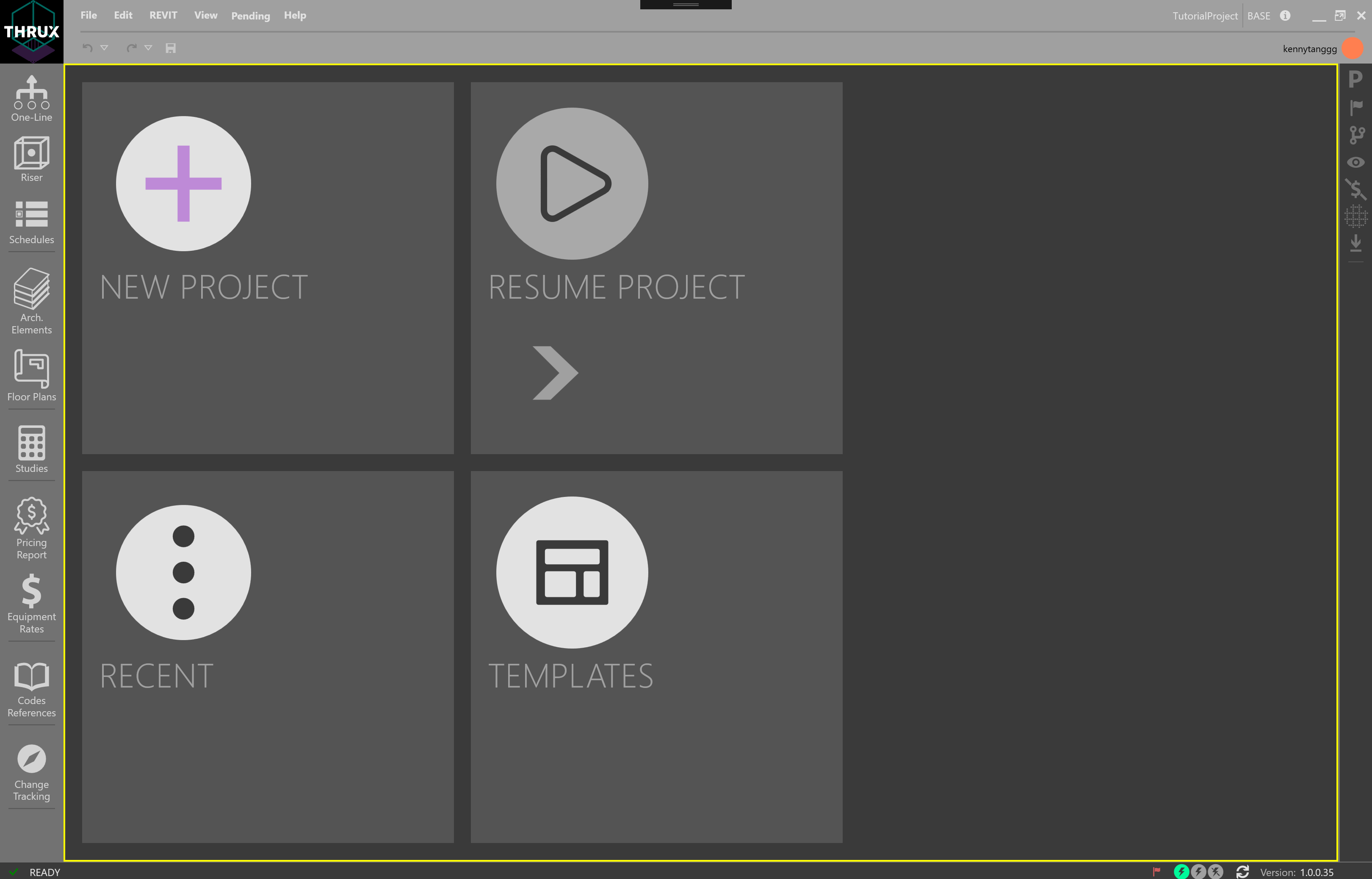The width and height of the screenshot is (1372, 879).
Task: Open the Templates tile
Action: tap(572, 572)
